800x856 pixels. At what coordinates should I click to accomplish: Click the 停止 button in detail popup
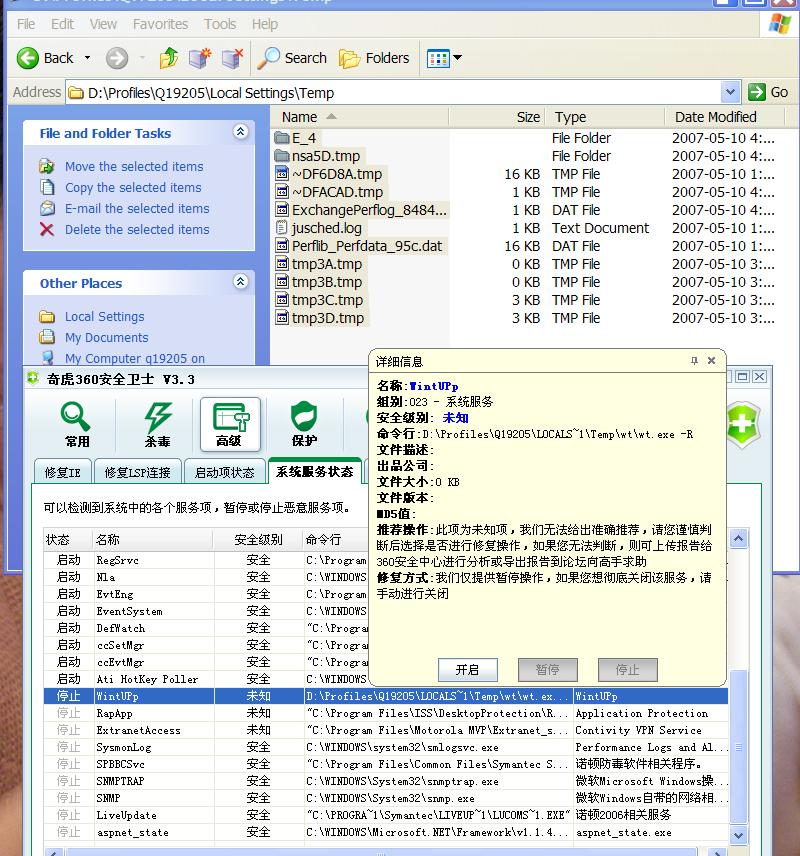[x=627, y=670]
